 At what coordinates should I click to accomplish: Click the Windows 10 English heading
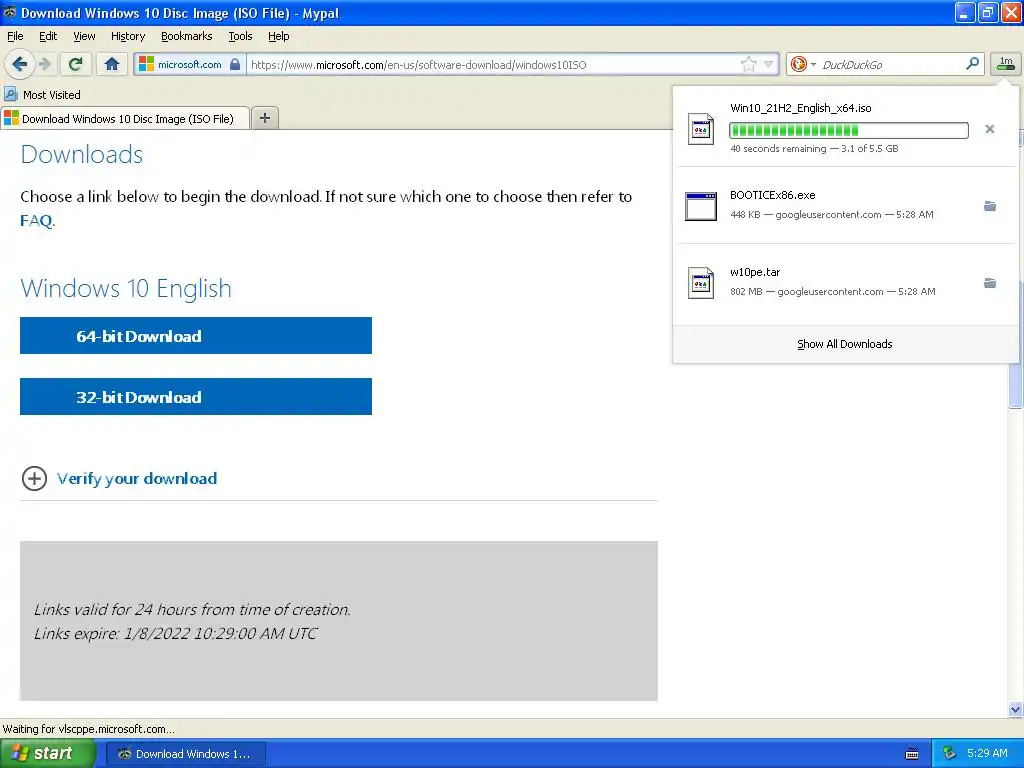pyautogui.click(x=126, y=289)
